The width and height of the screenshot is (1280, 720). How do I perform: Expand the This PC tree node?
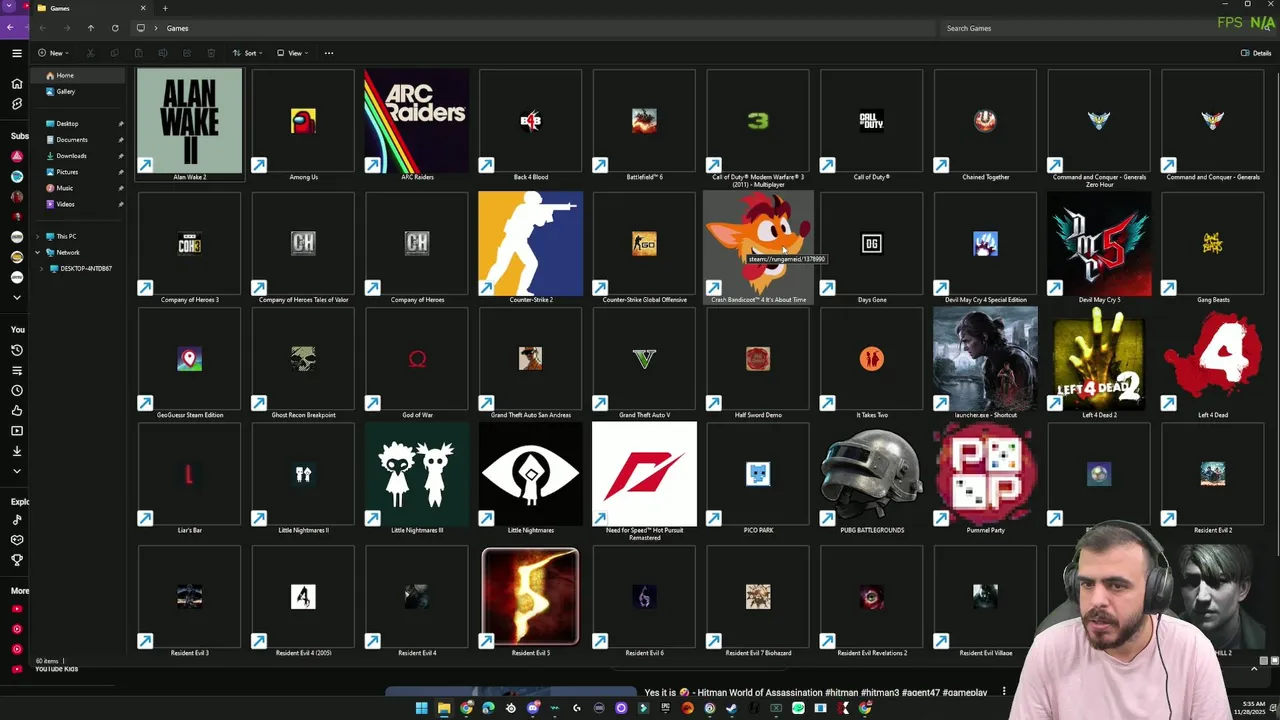pos(38,236)
